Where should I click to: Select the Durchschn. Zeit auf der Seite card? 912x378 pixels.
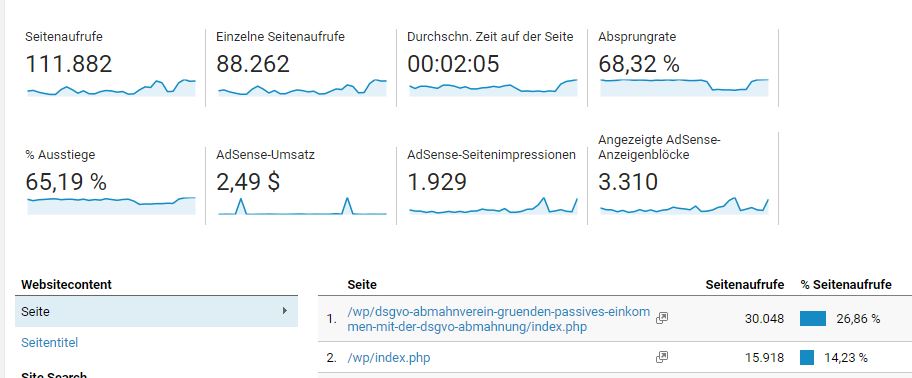492,68
